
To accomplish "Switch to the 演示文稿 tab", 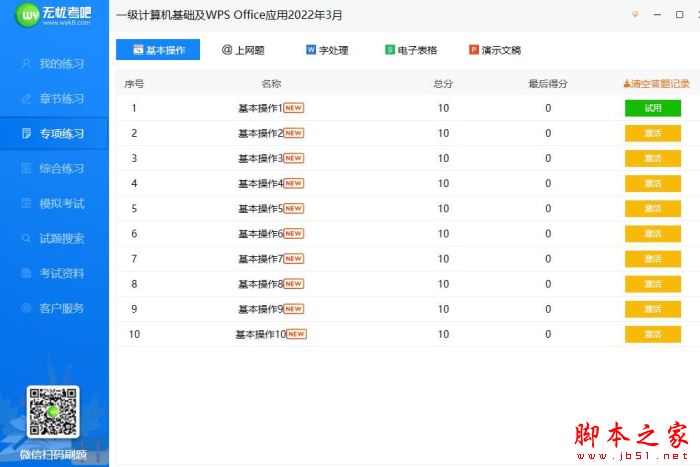I will (495, 50).
